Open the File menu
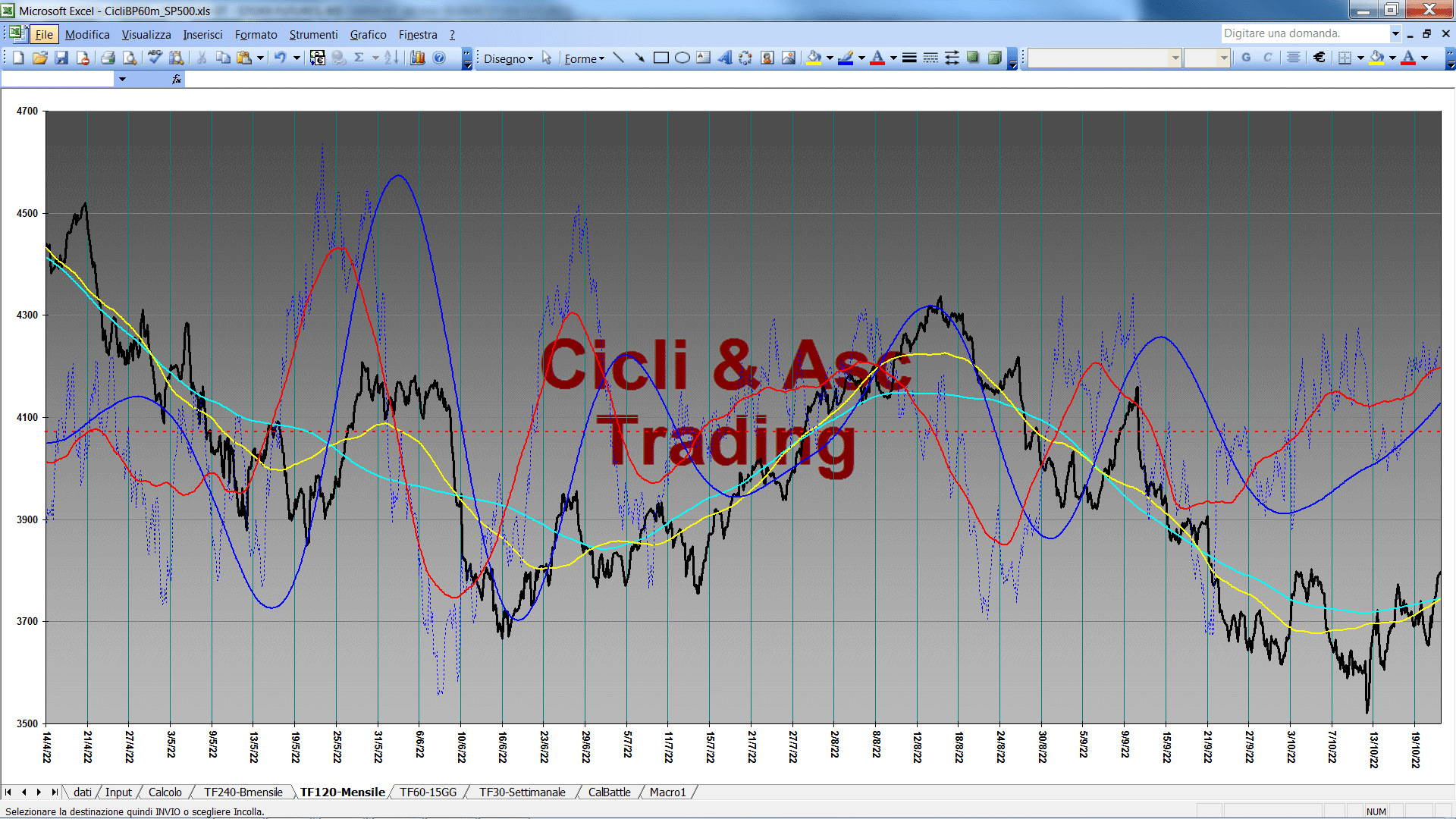1456x819 pixels. coord(44,35)
